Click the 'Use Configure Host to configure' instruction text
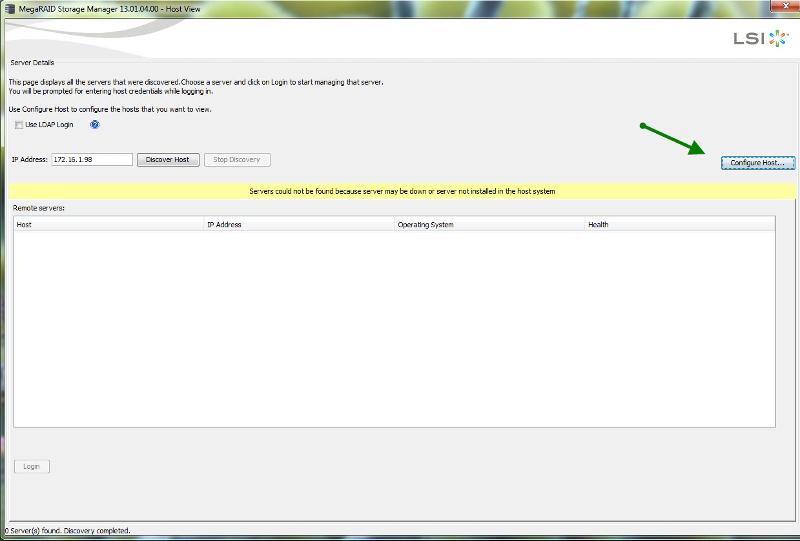Image resolution: width=800 pixels, height=541 pixels. point(110,109)
